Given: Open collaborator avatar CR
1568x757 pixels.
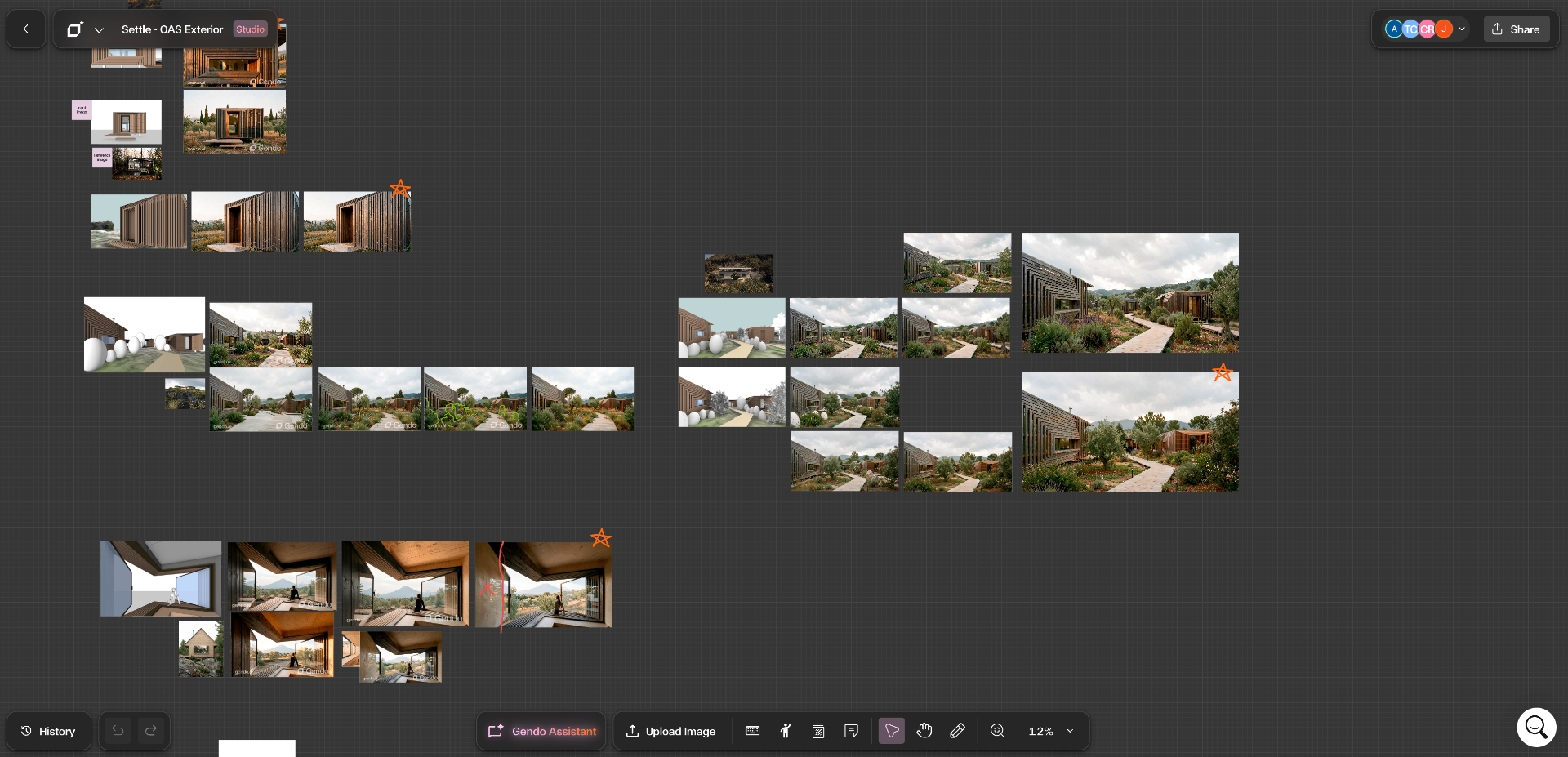Looking at the screenshot, I should (1427, 29).
